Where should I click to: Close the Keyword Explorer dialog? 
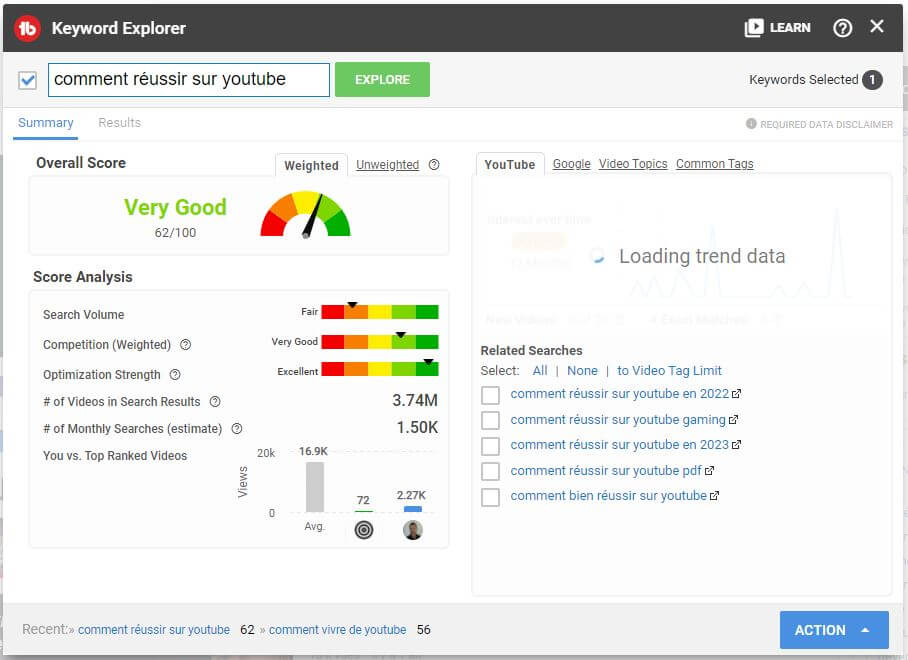point(877,26)
